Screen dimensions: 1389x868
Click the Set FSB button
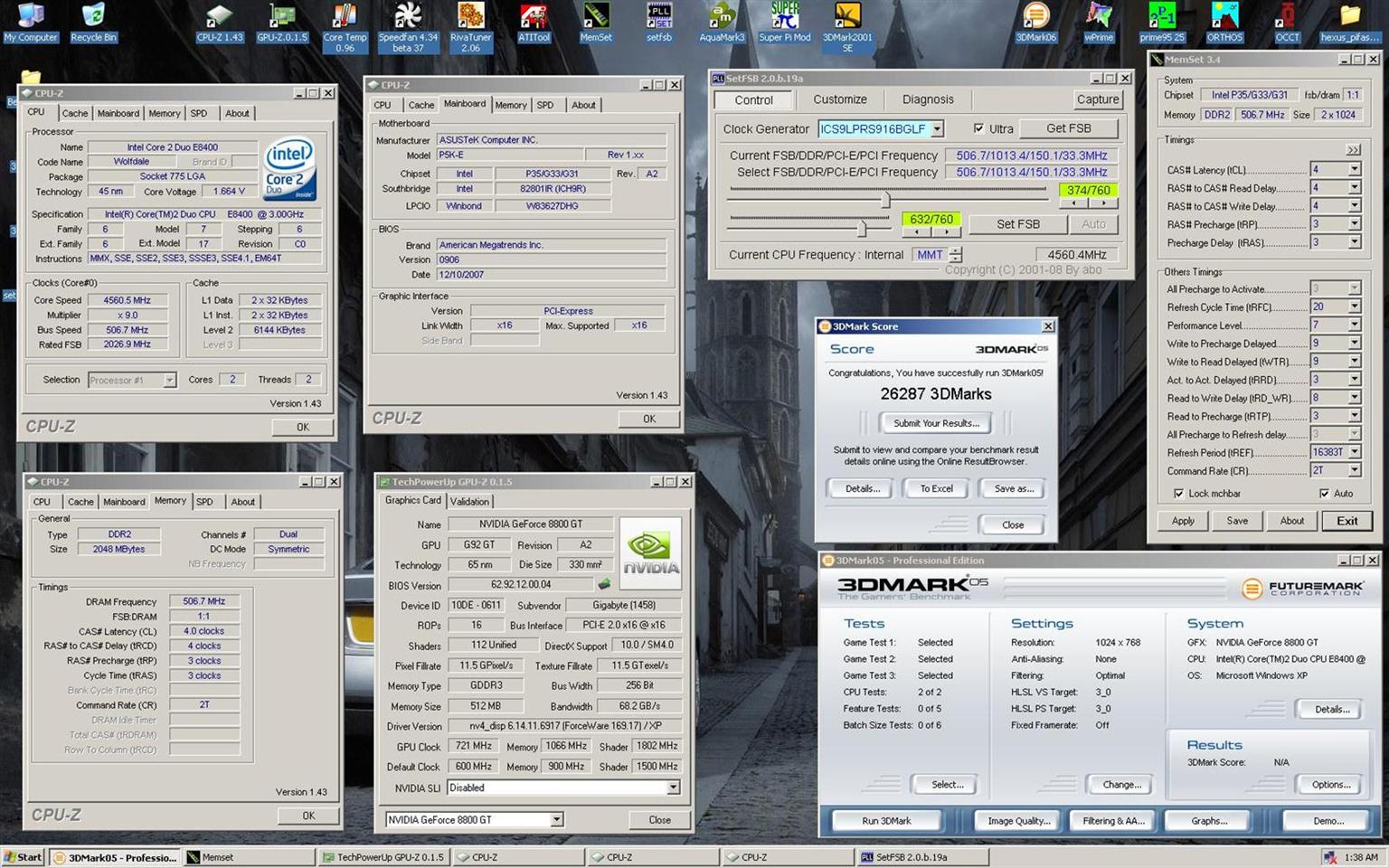[1018, 224]
